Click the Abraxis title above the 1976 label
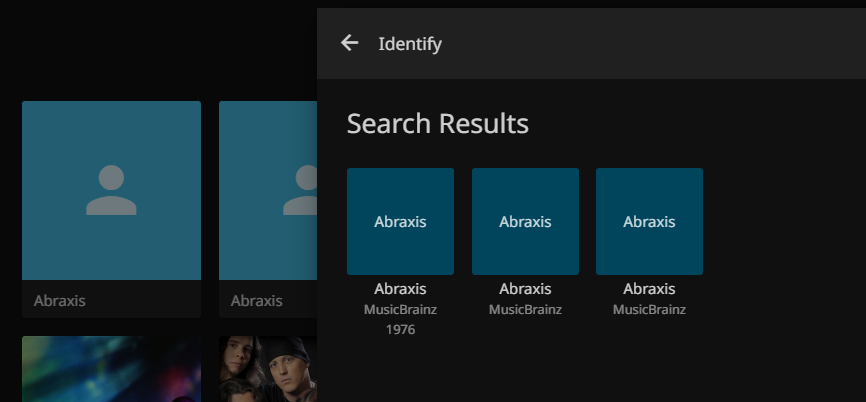This screenshot has height=402, width=866. tap(400, 289)
